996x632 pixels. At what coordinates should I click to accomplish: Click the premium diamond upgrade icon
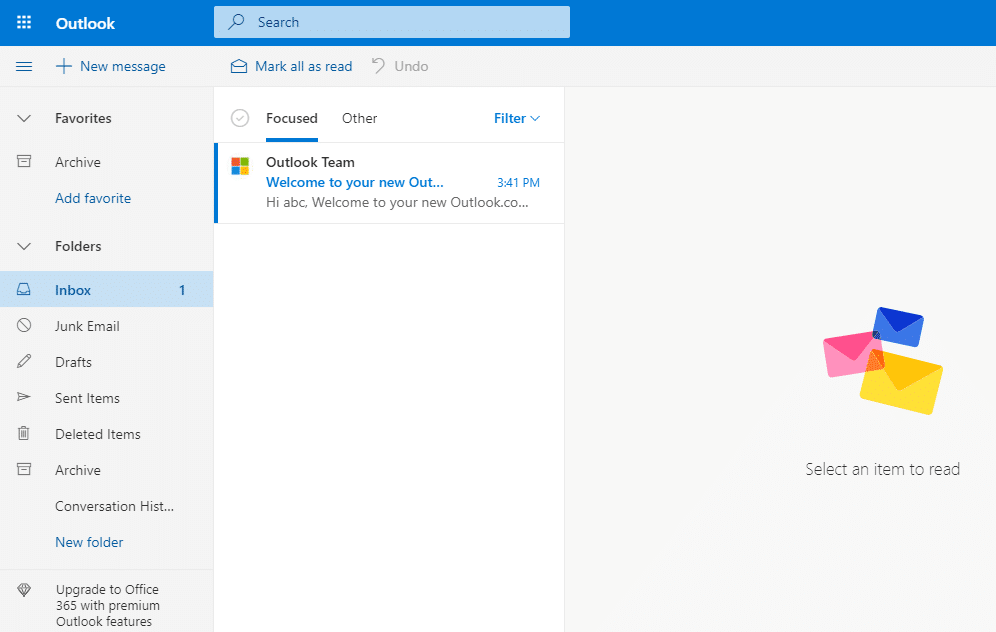(x=24, y=590)
